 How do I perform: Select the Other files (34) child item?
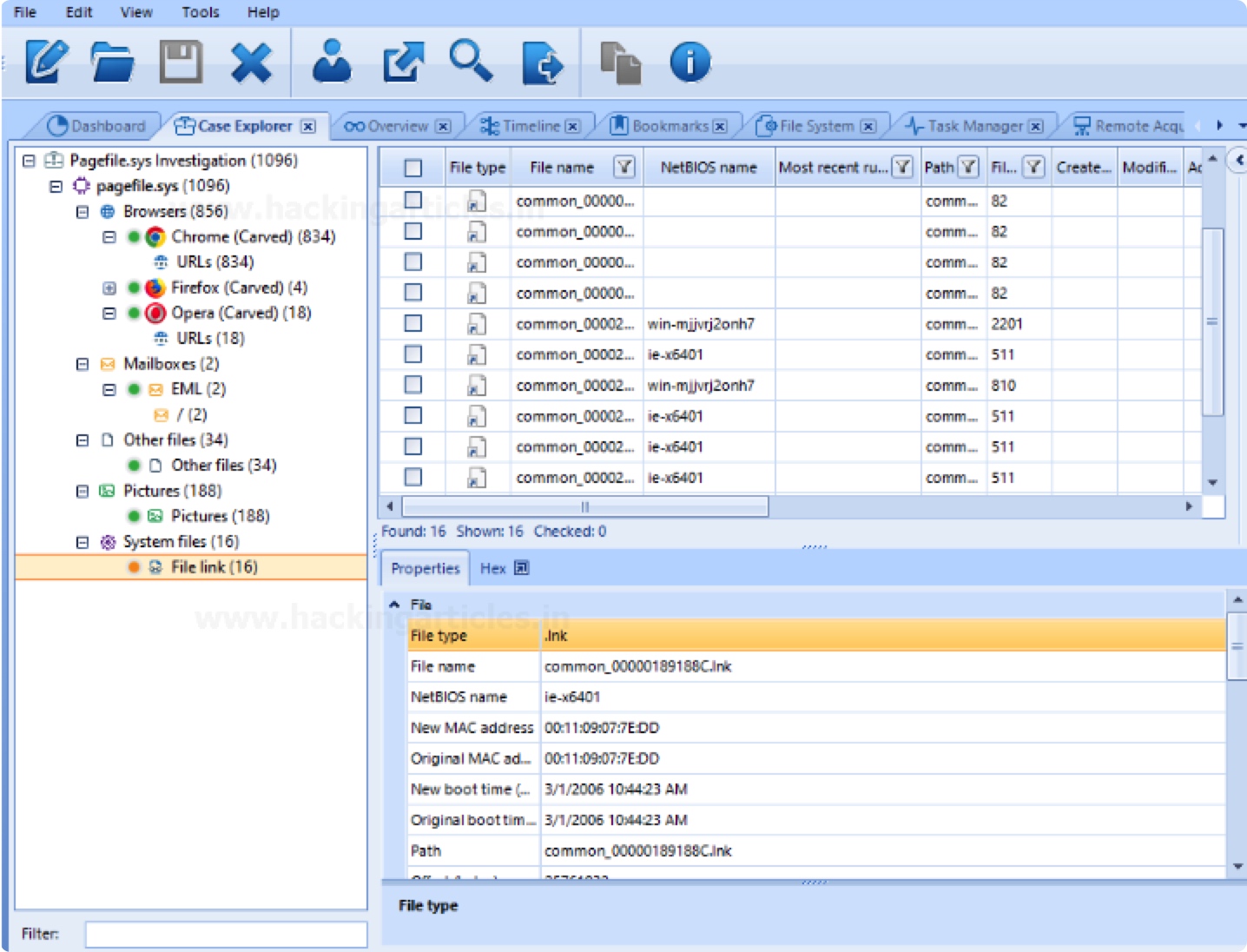[224, 466]
